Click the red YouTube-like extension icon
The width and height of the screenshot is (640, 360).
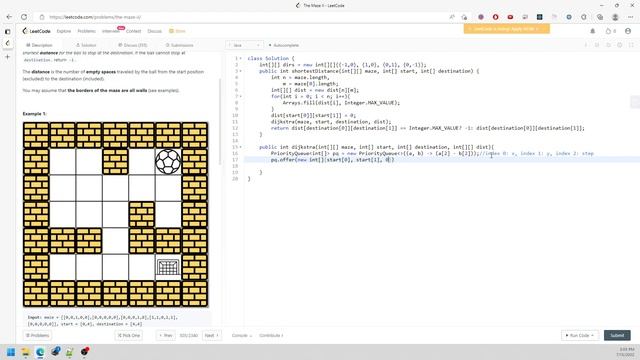click(x=510, y=17)
